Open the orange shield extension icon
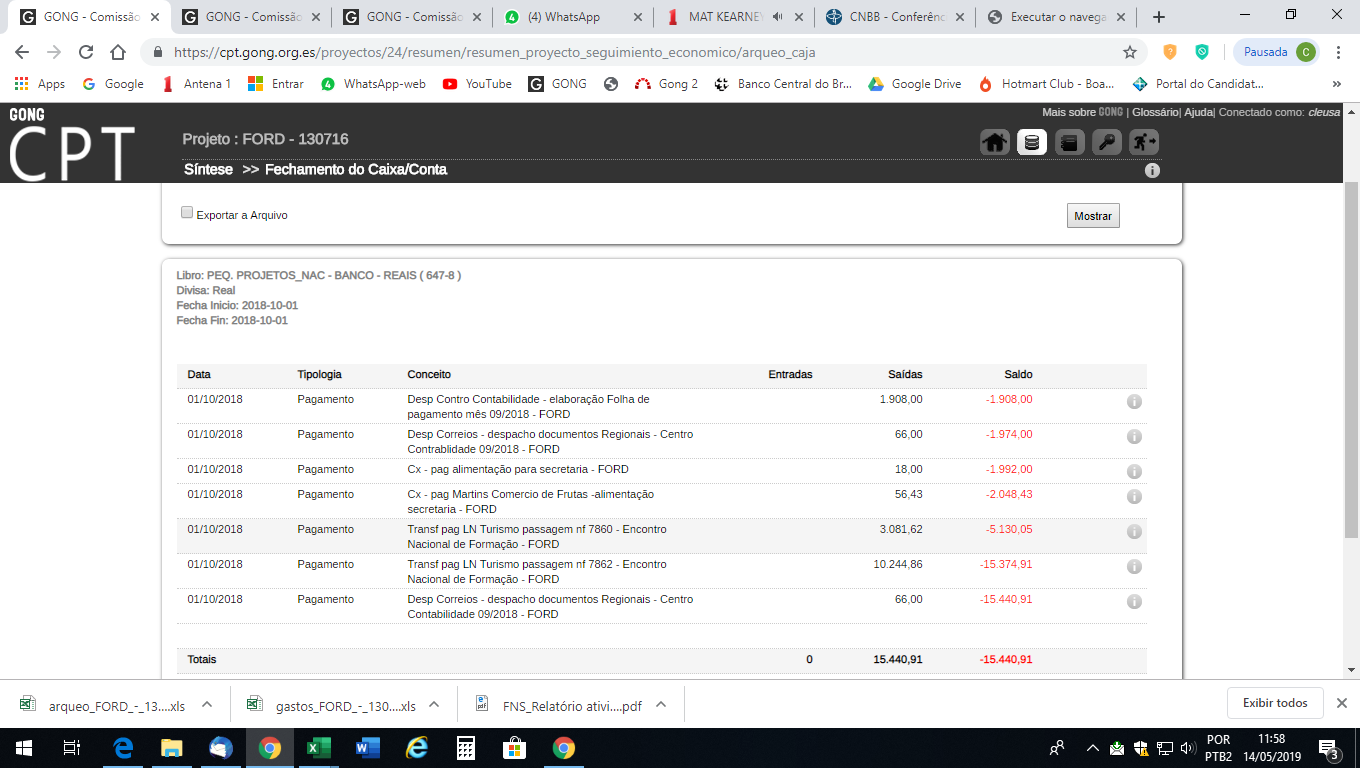Screen dimensions: 1360x768 pos(1170,52)
